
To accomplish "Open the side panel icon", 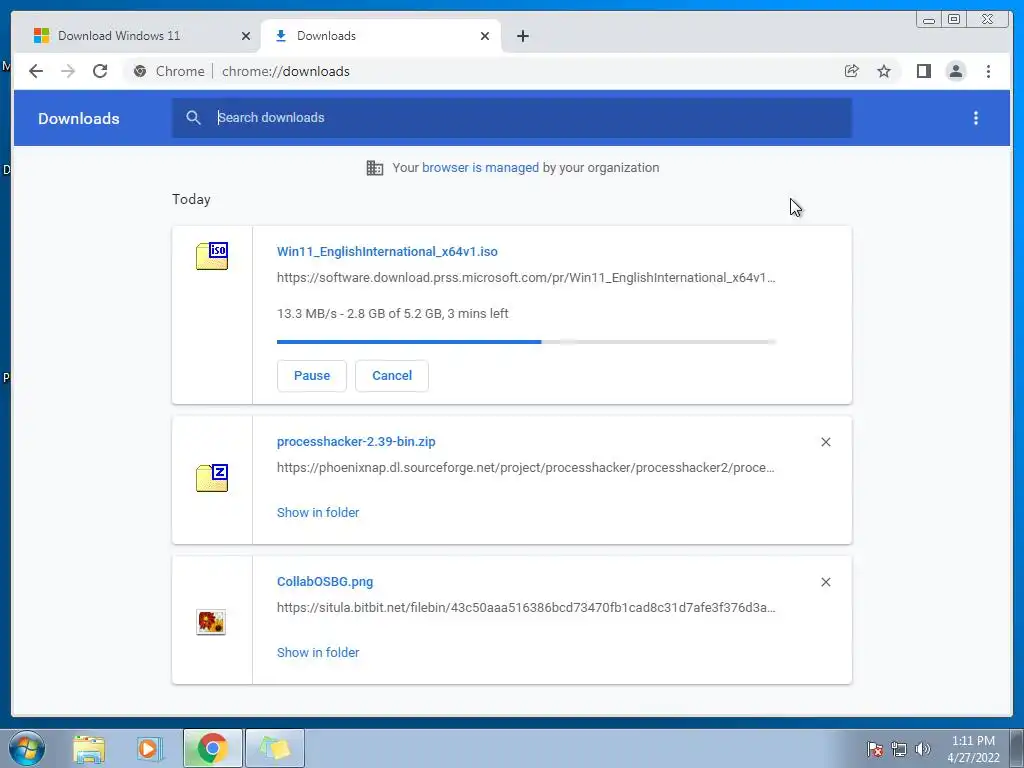I will 923,71.
